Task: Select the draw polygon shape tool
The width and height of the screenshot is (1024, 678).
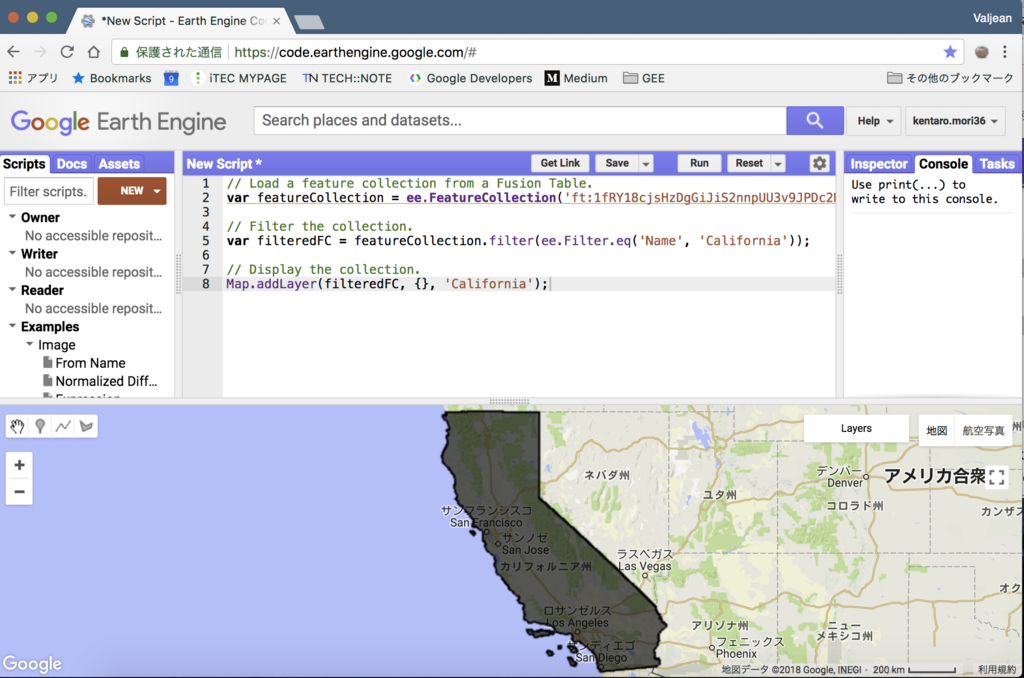Action: coord(86,427)
